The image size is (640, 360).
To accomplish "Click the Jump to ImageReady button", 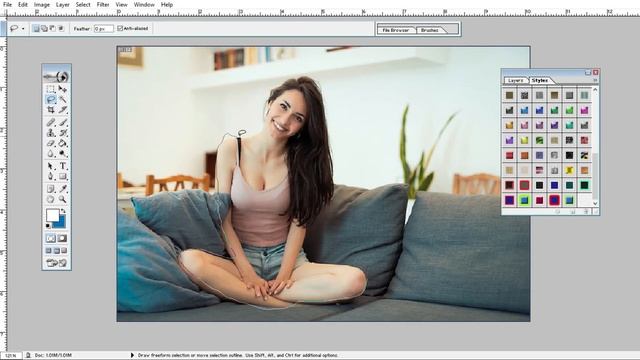I will 56,263.
